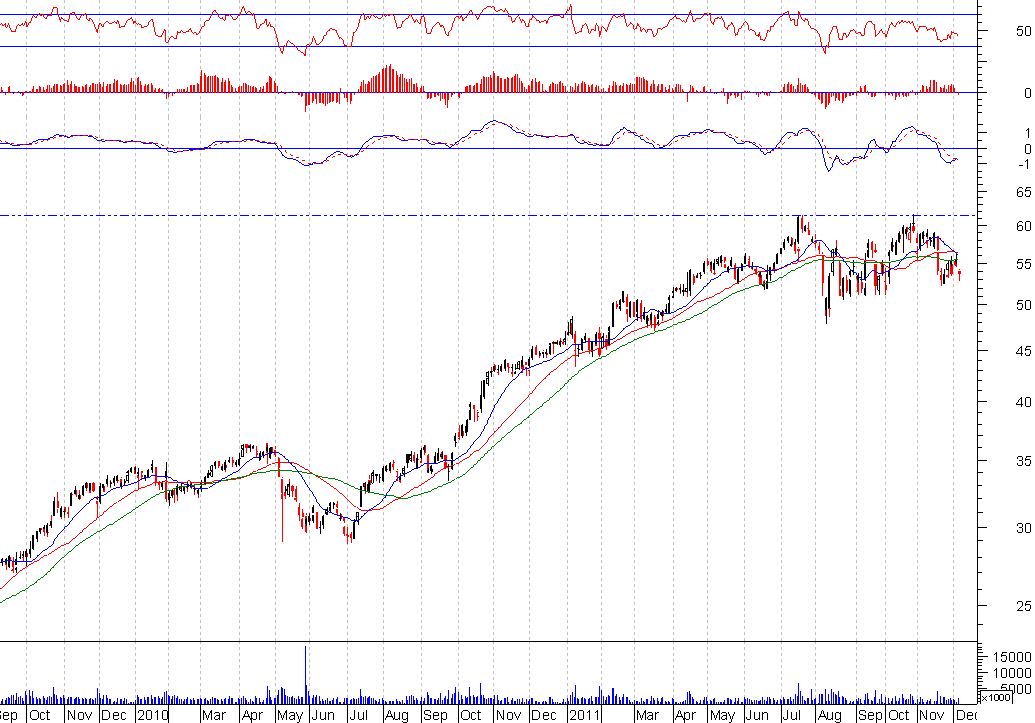Click the Aug label in the 2011 section

(829, 715)
